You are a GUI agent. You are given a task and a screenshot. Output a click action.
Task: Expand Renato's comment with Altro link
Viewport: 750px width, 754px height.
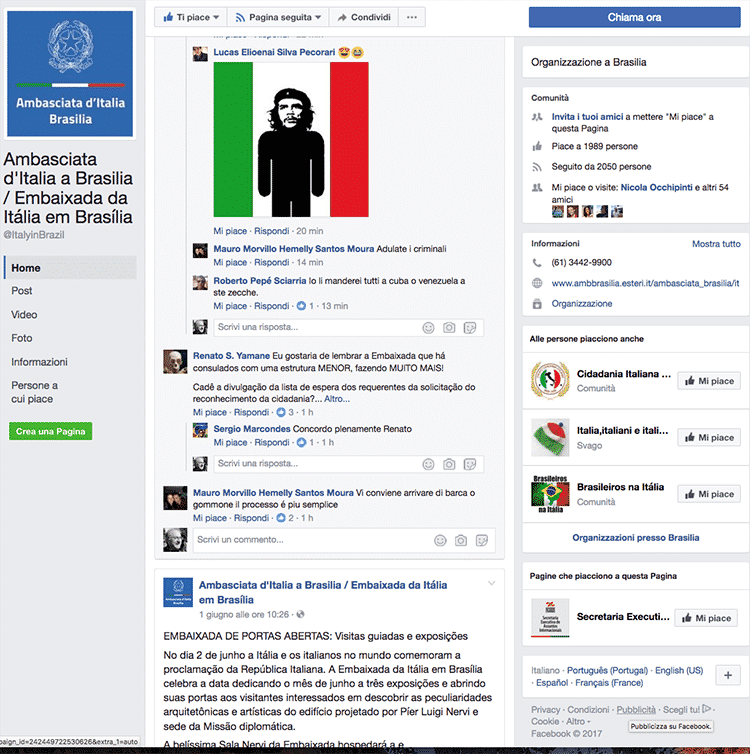point(337,399)
